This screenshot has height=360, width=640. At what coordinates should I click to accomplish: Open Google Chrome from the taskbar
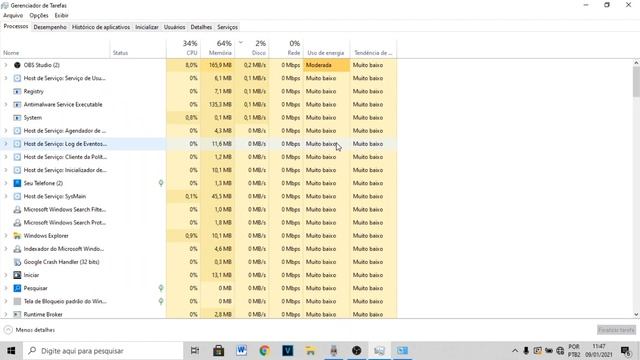click(264, 351)
